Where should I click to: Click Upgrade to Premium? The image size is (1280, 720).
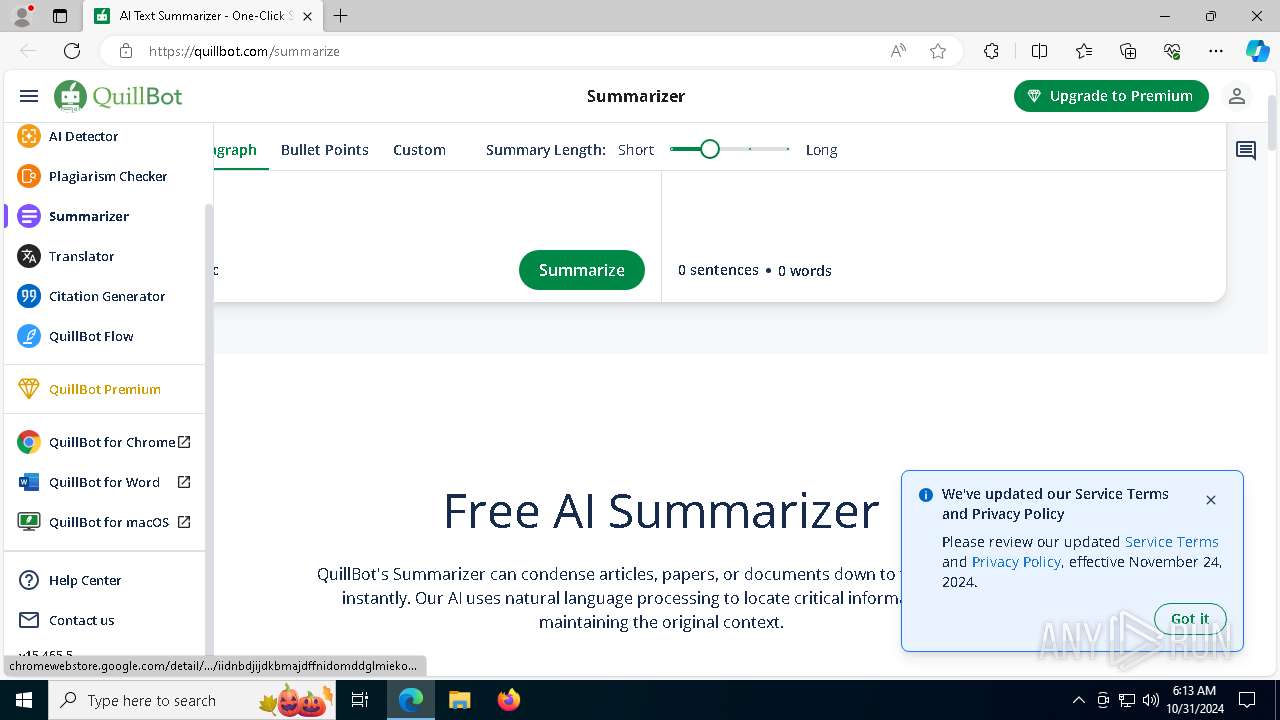point(1111,96)
